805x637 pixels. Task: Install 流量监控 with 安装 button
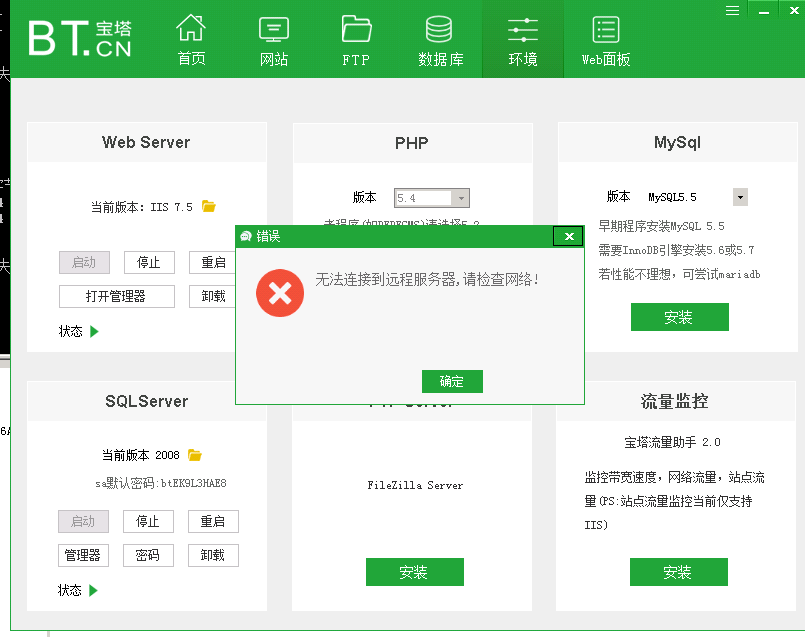tap(678, 572)
